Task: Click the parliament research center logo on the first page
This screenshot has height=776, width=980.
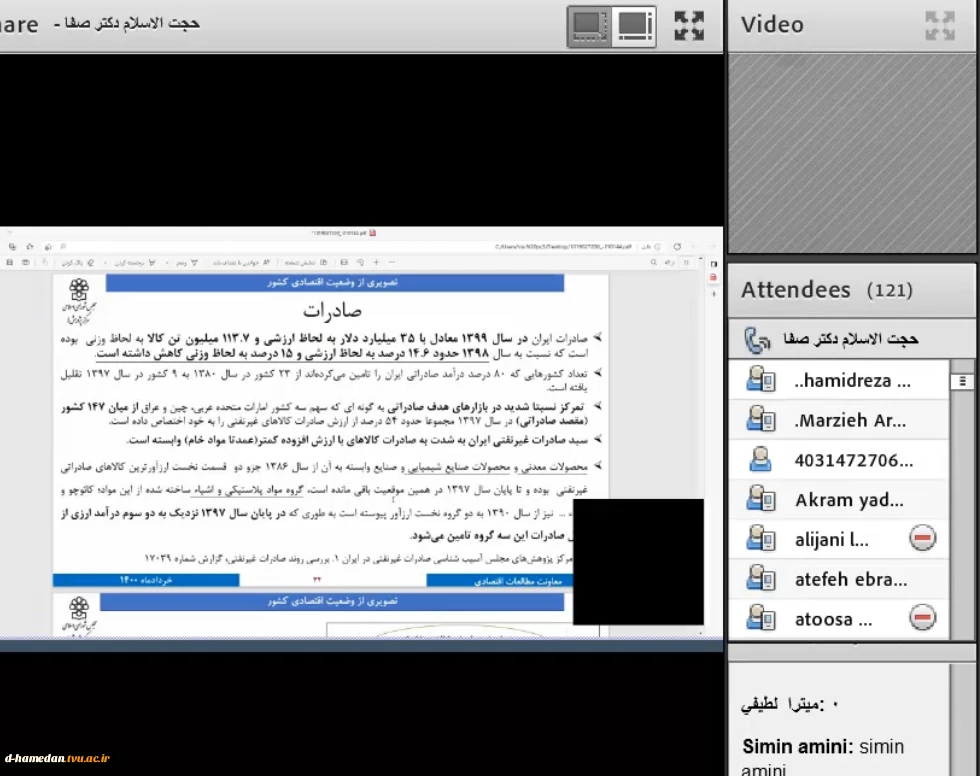Action: 79,301
